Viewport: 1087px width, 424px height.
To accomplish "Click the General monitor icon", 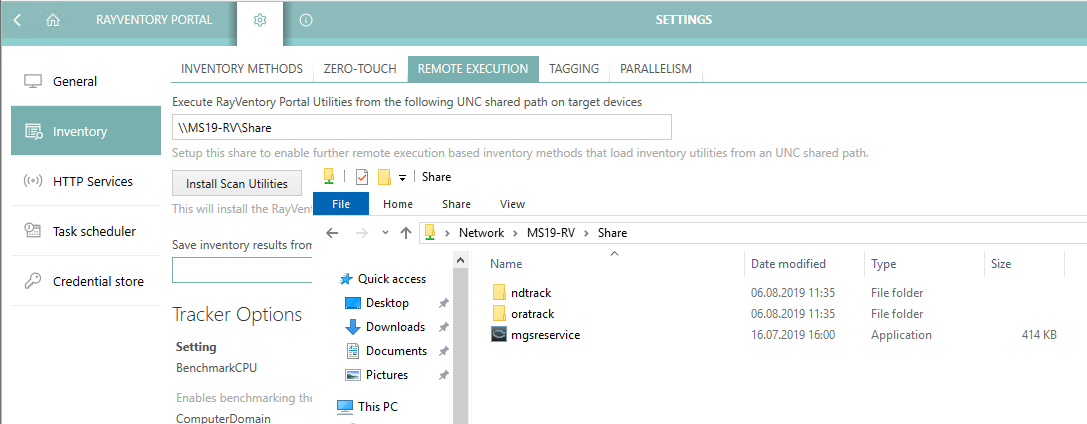I will (x=33, y=81).
